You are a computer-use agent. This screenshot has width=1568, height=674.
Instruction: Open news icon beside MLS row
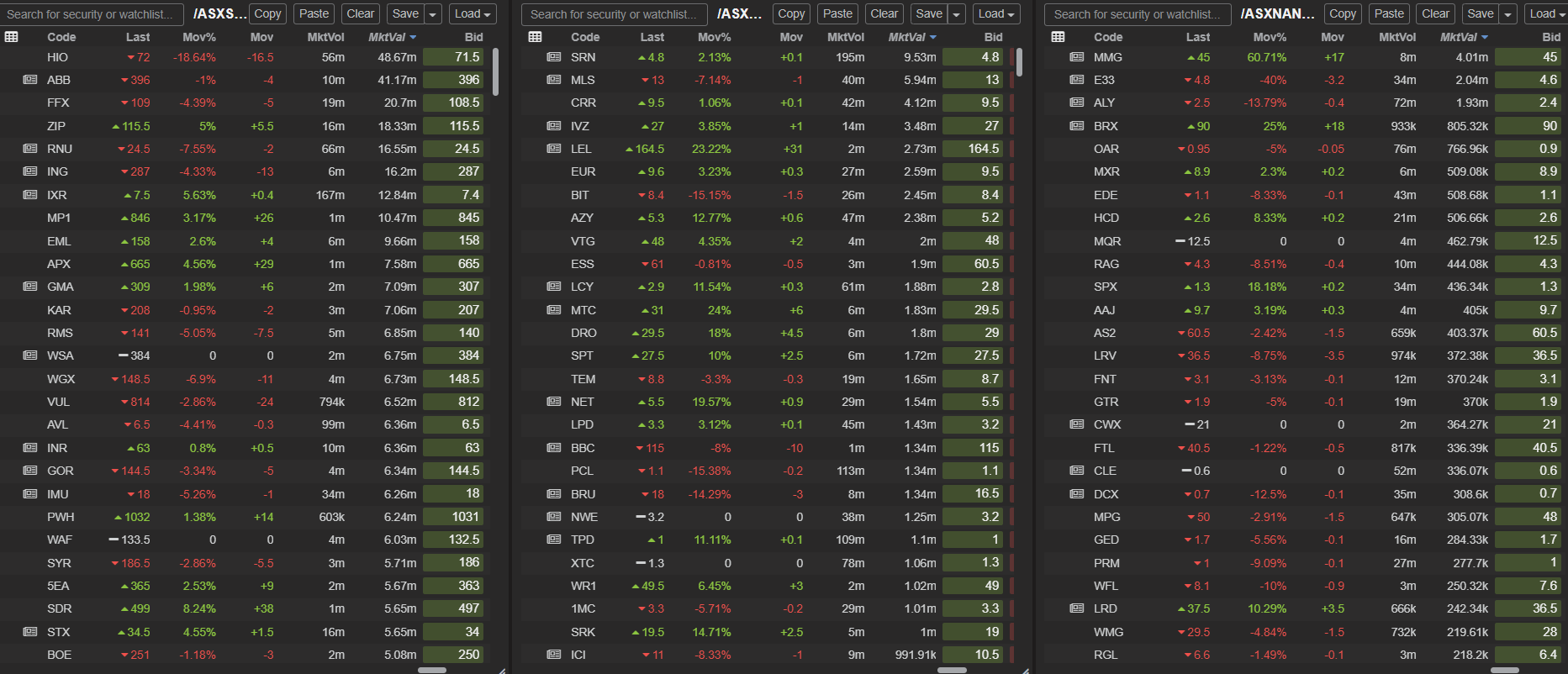(x=554, y=80)
